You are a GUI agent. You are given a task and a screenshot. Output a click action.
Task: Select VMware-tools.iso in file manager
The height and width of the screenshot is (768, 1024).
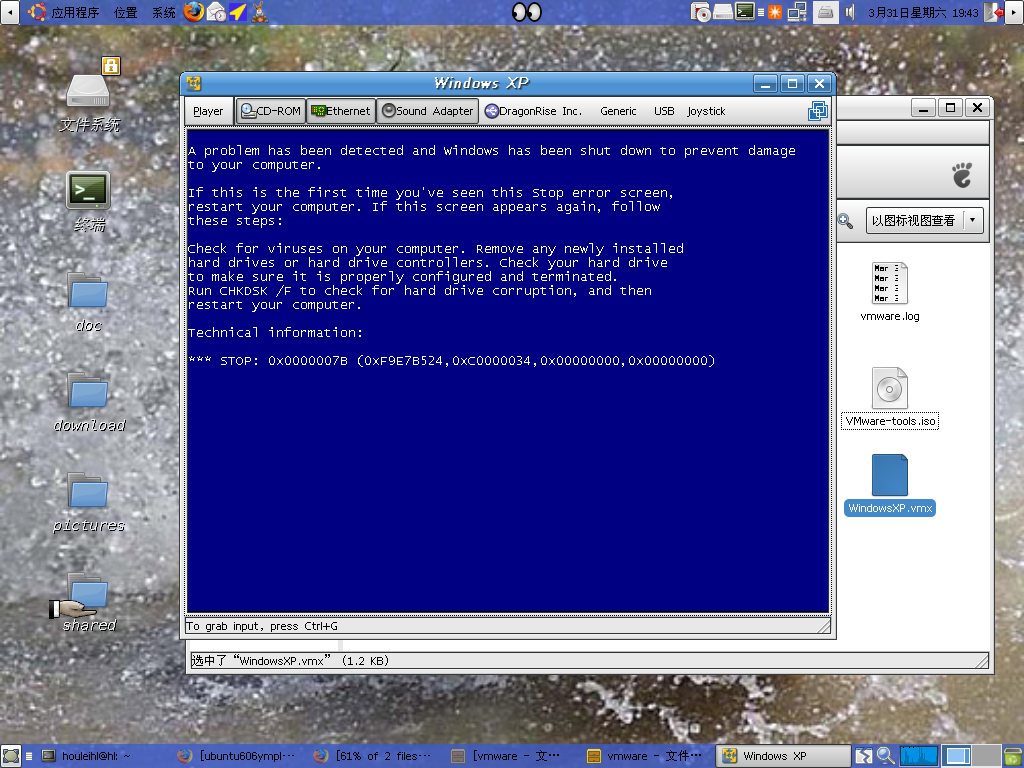click(889, 398)
